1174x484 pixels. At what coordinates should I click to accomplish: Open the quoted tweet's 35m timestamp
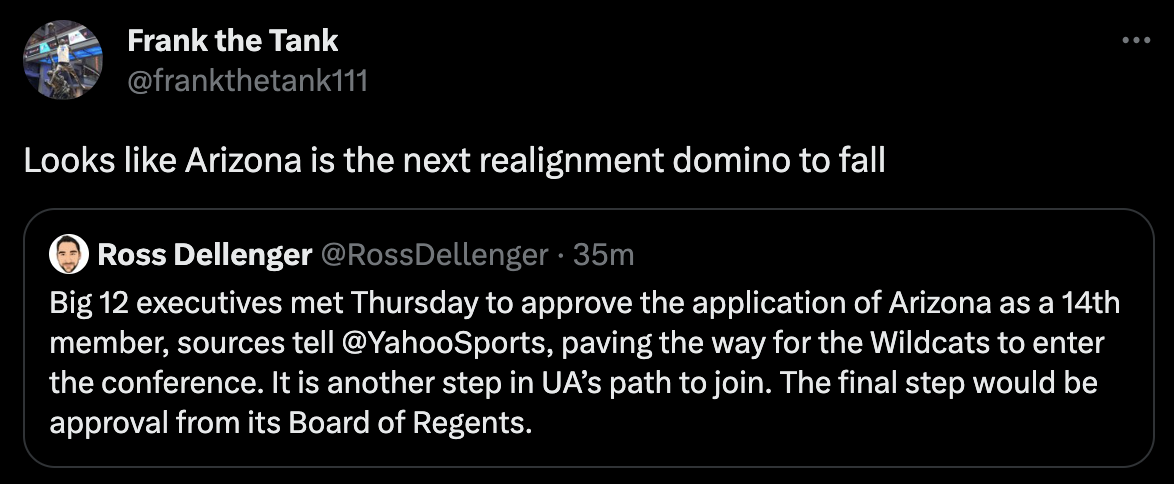[x=606, y=256]
